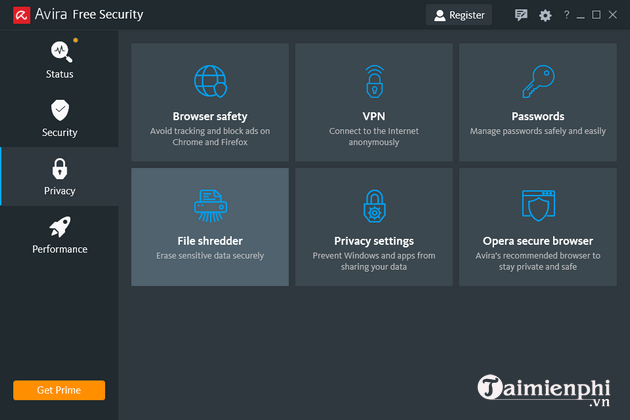
Task: Maximize the Avira window
Action: pyautogui.click(x=596, y=15)
